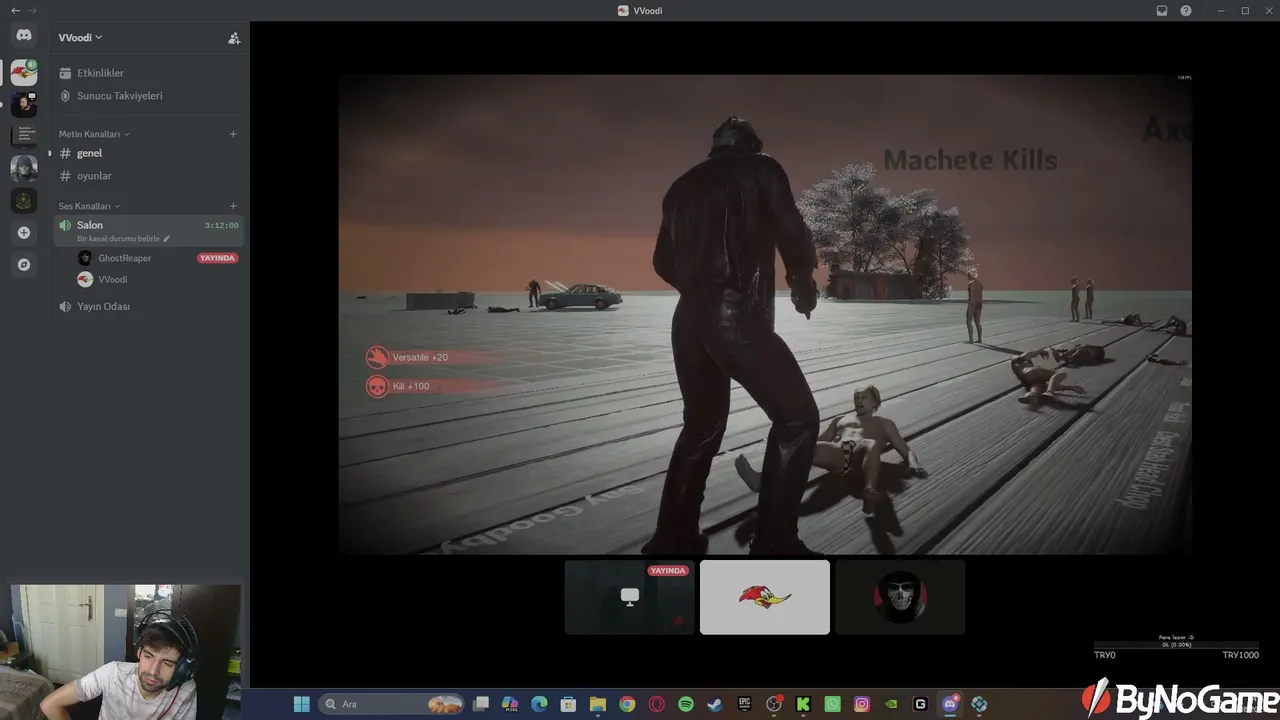1280x720 pixels.
Task: Launch Opera browser from the taskbar
Action: (657, 704)
